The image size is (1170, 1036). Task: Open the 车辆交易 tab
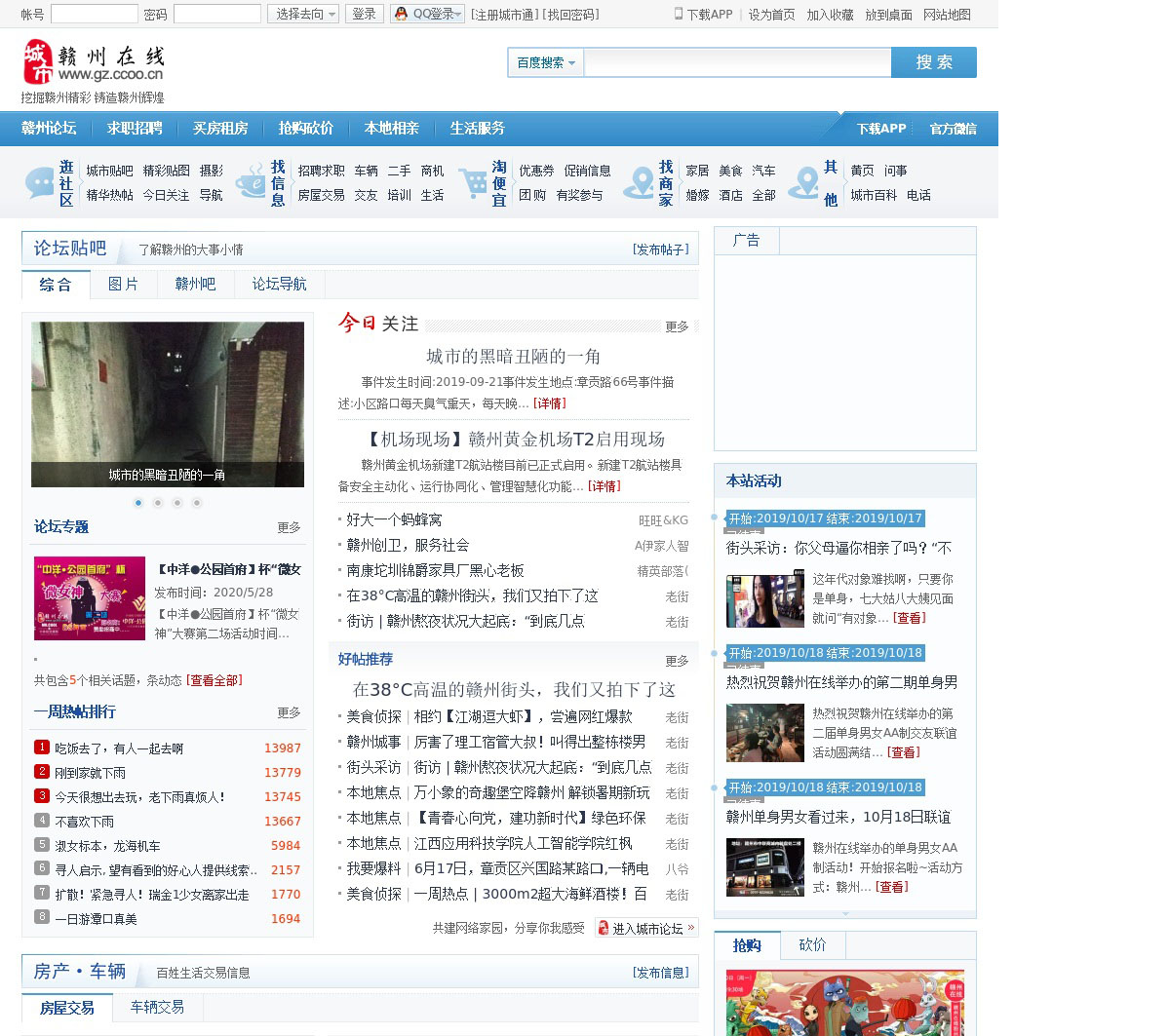click(x=157, y=1007)
